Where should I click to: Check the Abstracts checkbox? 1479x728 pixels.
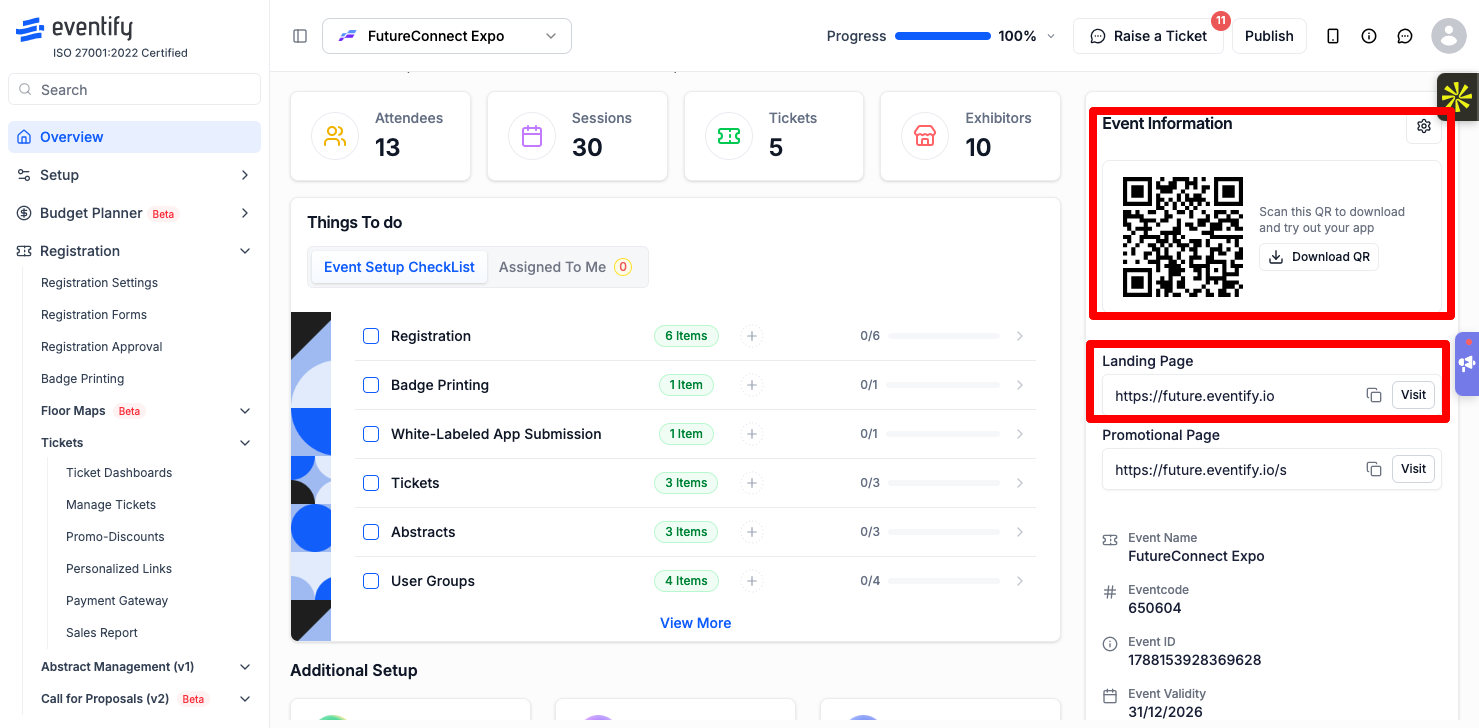(371, 532)
